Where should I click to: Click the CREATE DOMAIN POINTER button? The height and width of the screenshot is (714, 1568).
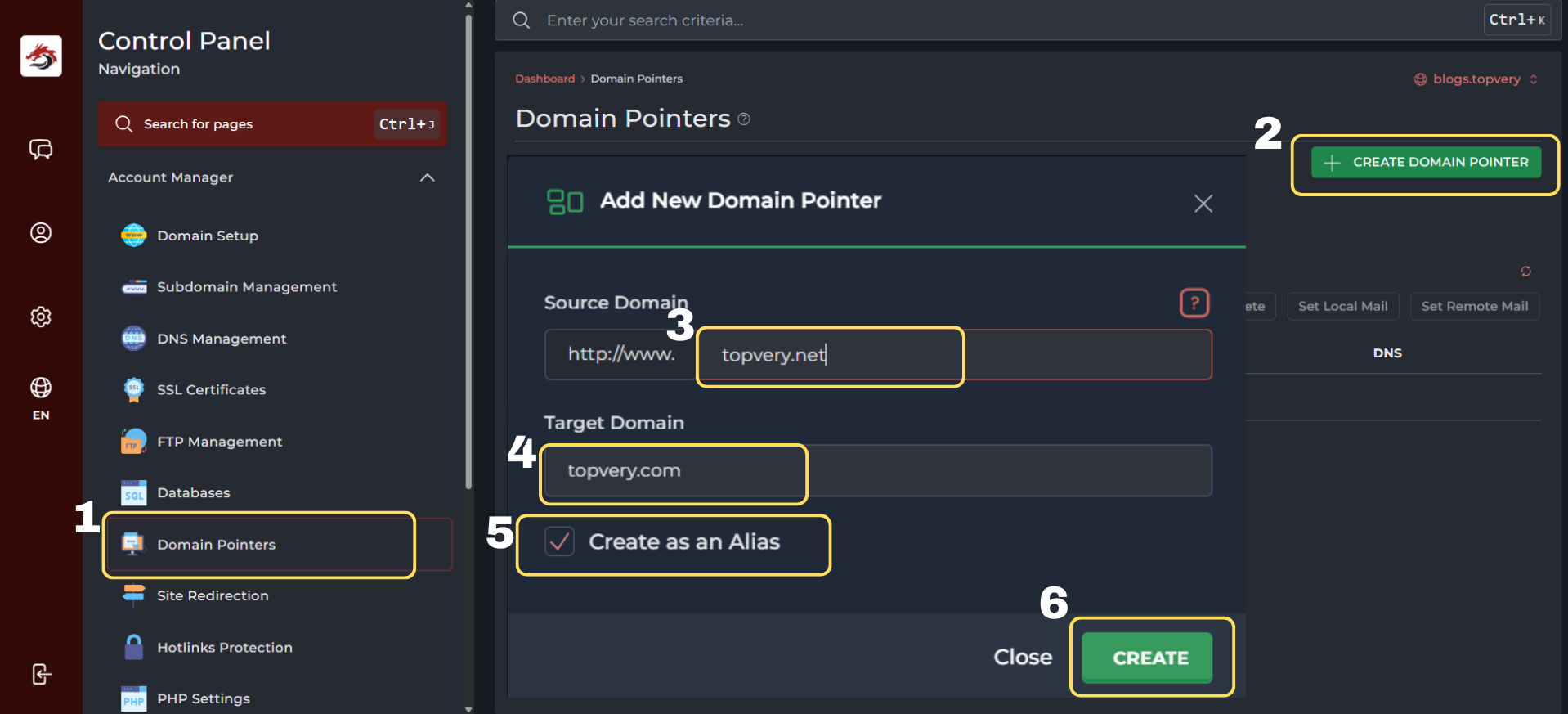pyautogui.click(x=1426, y=162)
